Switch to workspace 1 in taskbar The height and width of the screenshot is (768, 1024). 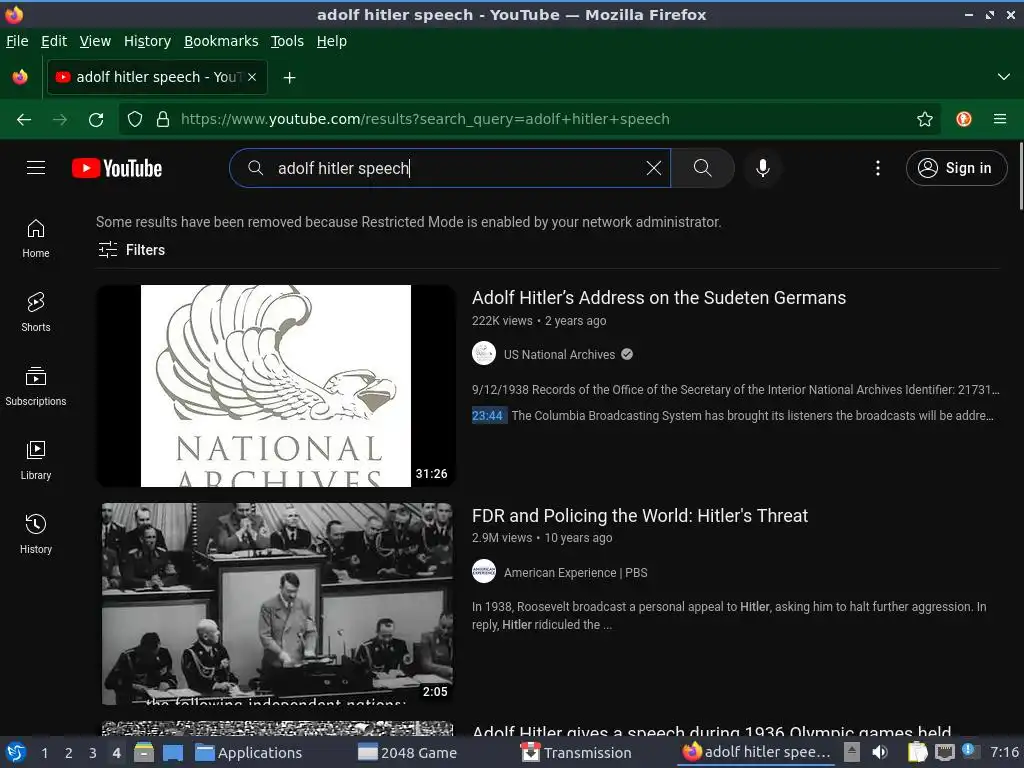tap(44, 753)
